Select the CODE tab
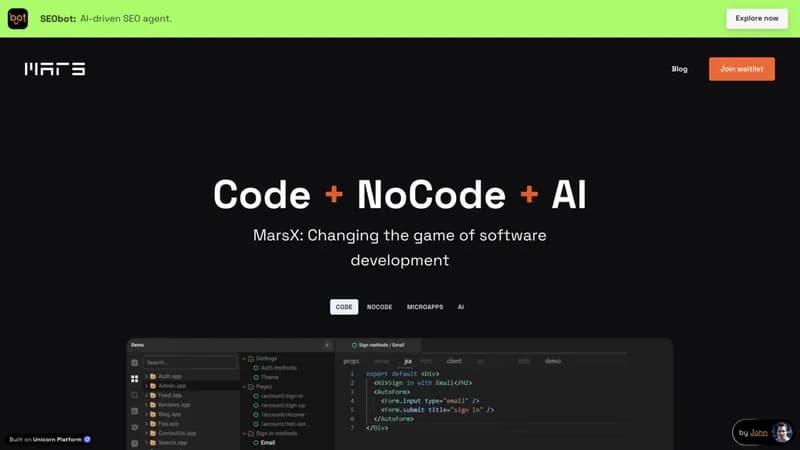The width and height of the screenshot is (800, 450). (344, 307)
